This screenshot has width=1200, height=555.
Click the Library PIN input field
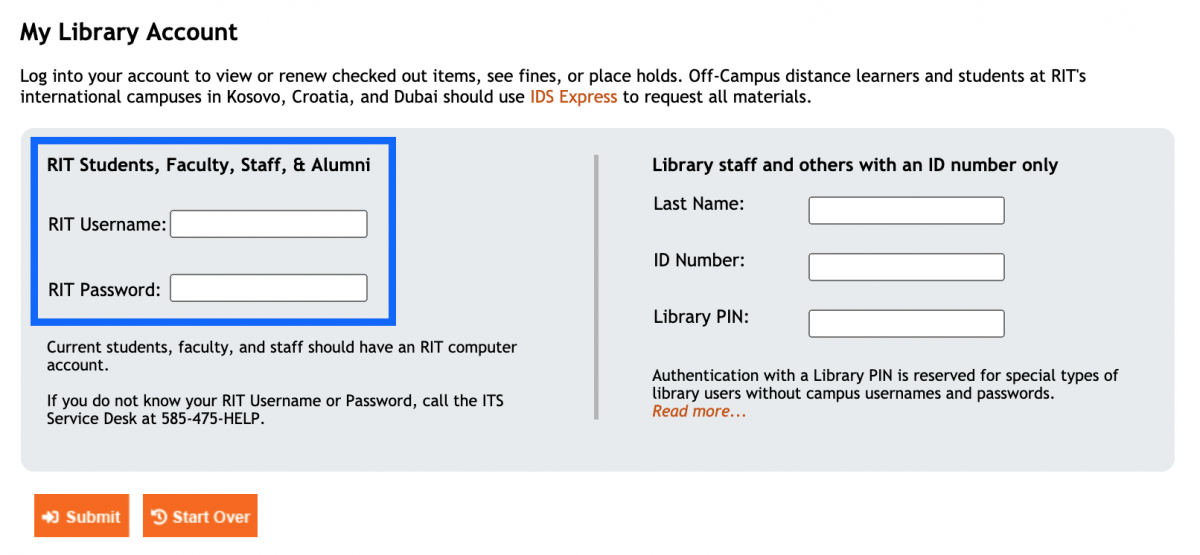click(906, 324)
